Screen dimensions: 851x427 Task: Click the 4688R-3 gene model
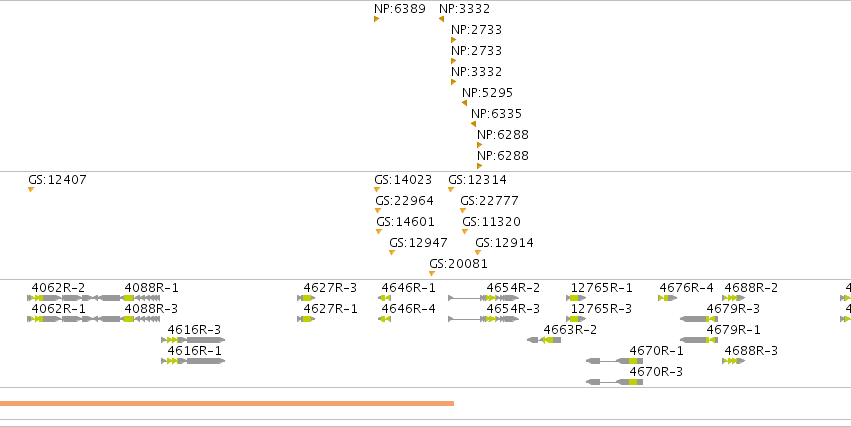click(734, 361)
